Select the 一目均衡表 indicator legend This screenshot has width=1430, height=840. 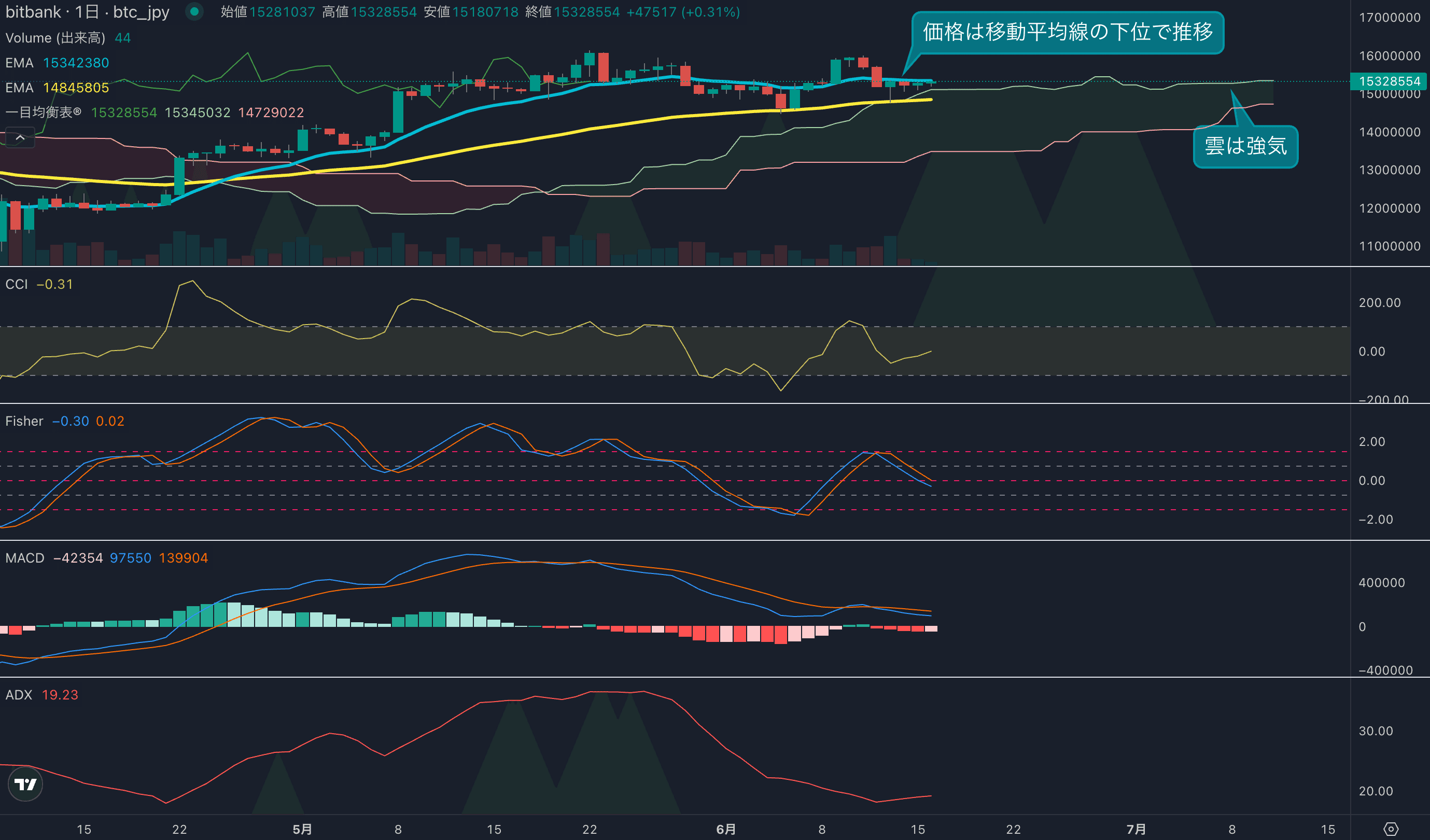pos(43,113)
